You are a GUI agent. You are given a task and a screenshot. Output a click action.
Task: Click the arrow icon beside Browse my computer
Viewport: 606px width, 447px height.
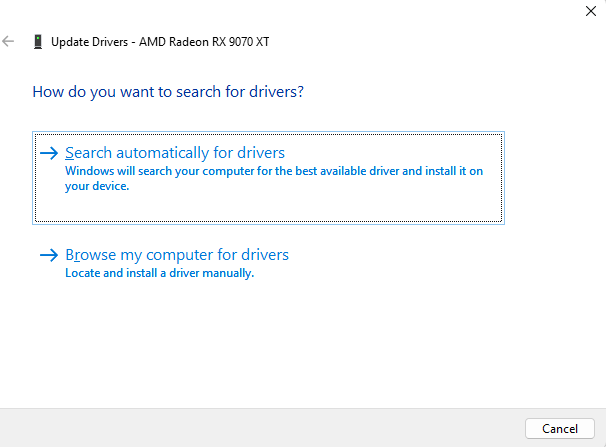(49, 255)
